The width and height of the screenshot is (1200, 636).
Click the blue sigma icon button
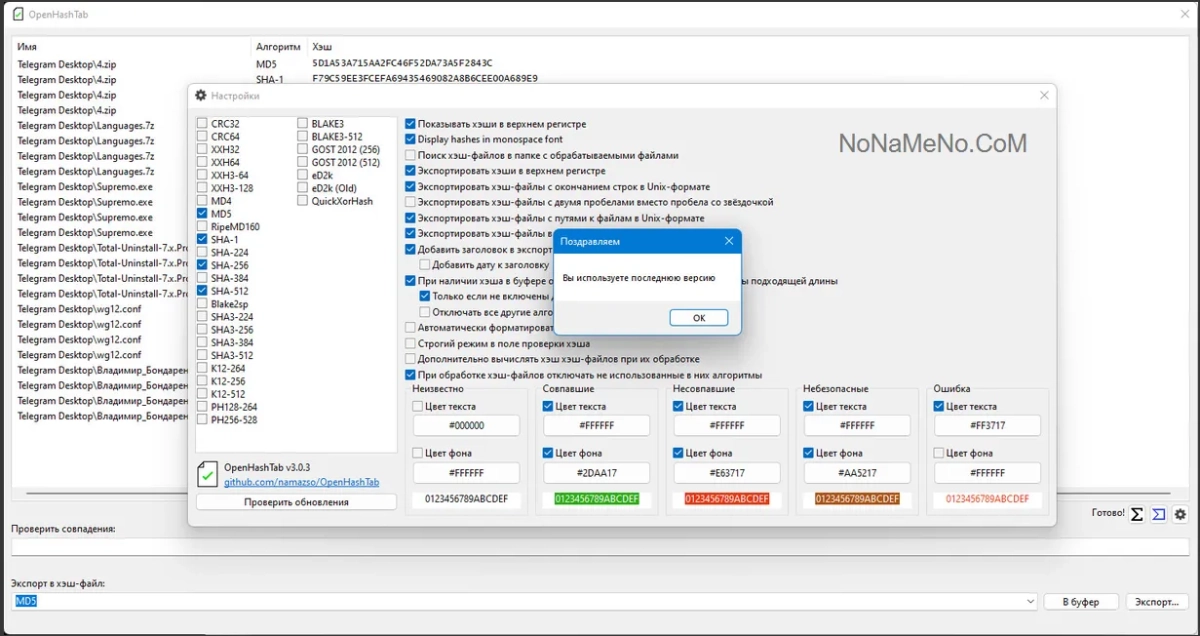point(1158,514)
